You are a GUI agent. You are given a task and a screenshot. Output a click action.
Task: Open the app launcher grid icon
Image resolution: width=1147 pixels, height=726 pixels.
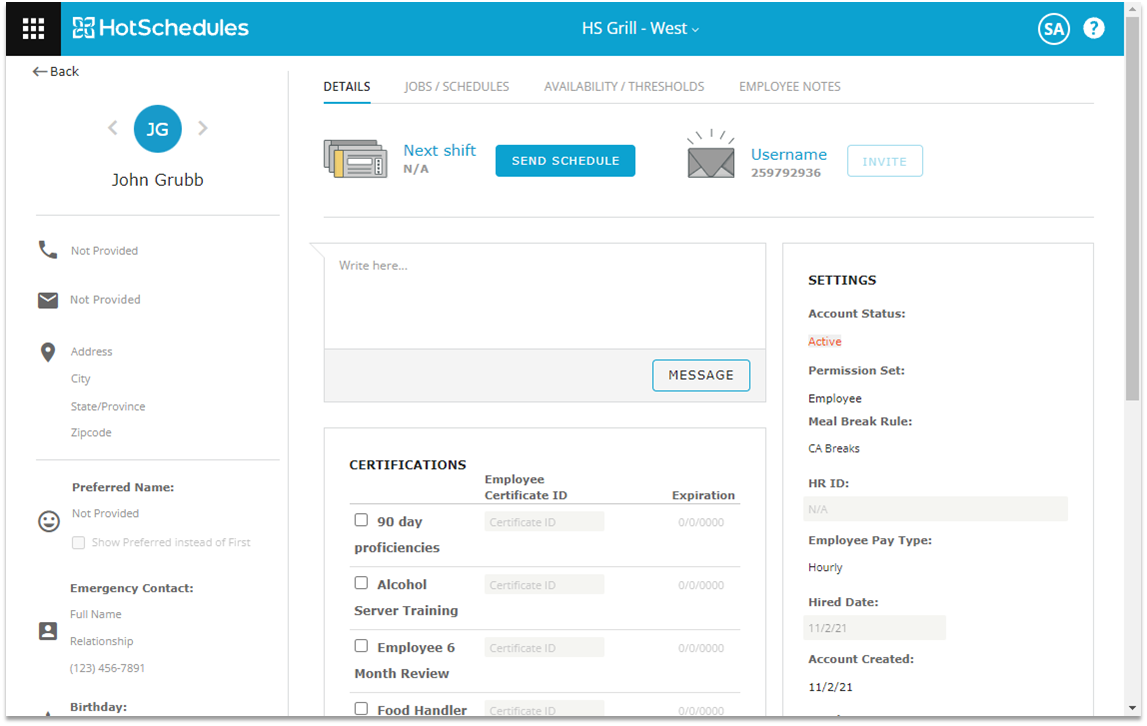tap(33, 28)
